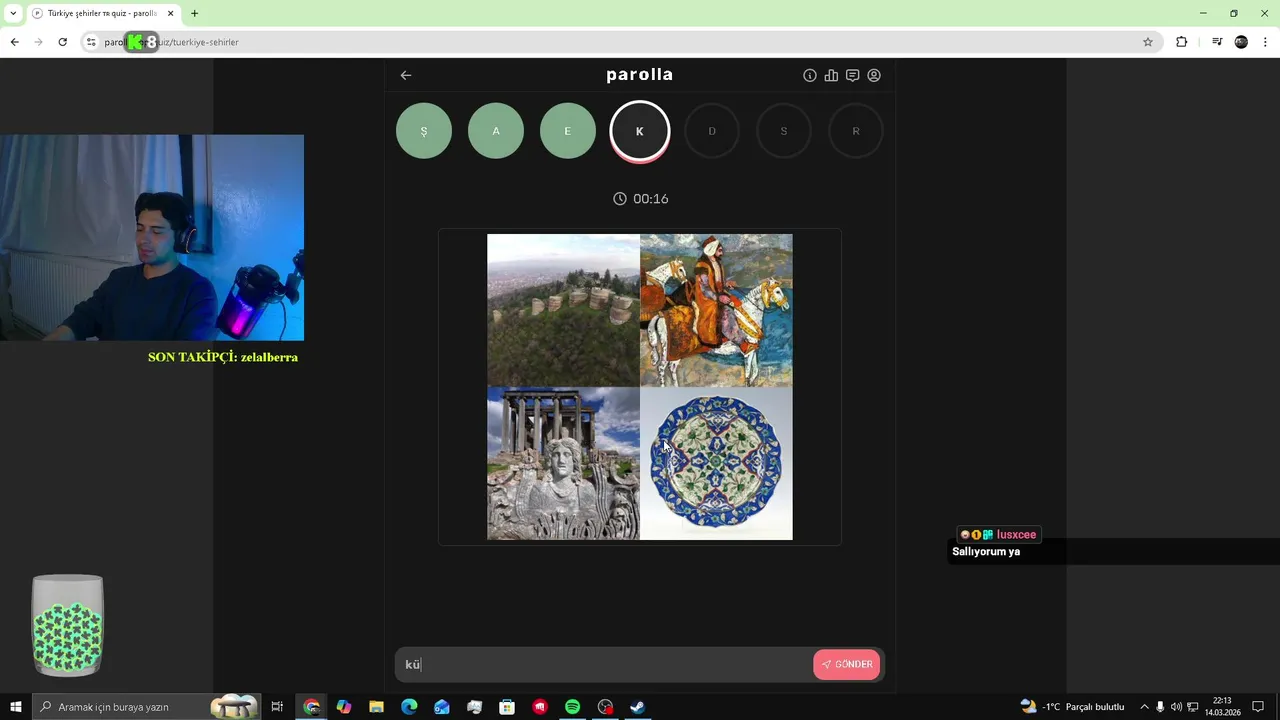This screenshot has height=720, width=1280.
Task: Open the microphone tray icon
Action: pyautogui.click(x=1160, y=707)
